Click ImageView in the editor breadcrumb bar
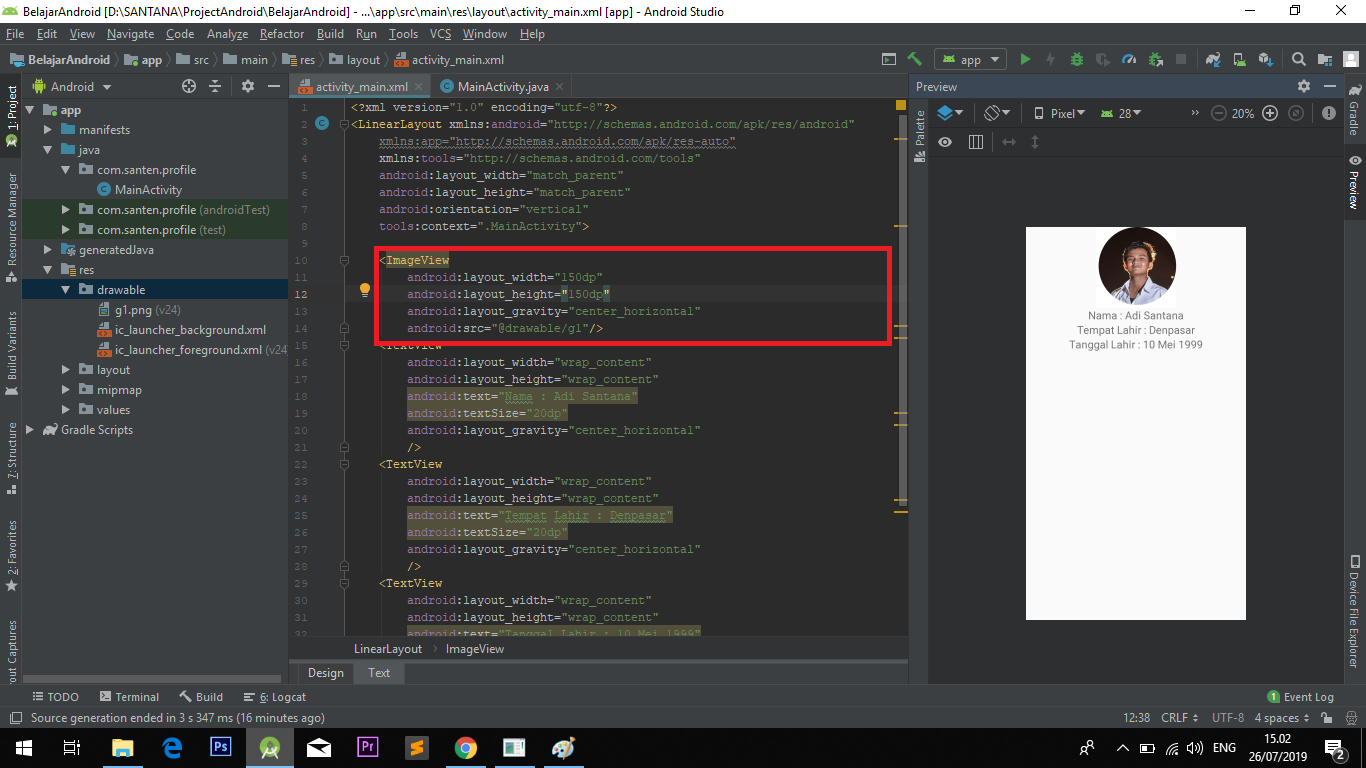This screenshot has width=1366, height=768. 473,648
